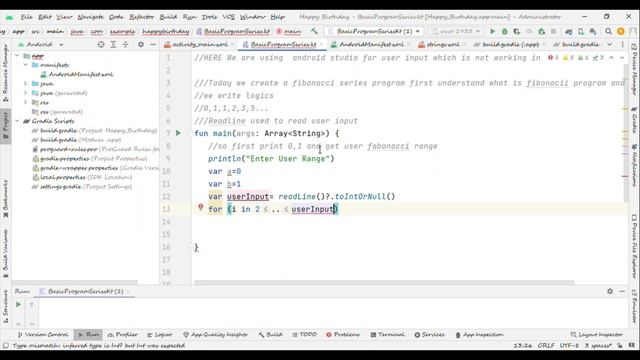Image resolution: width=640 pixels, height=360 pixels.
Task: Go to next highlighted error arrow
Action: (x=622, y=58)
